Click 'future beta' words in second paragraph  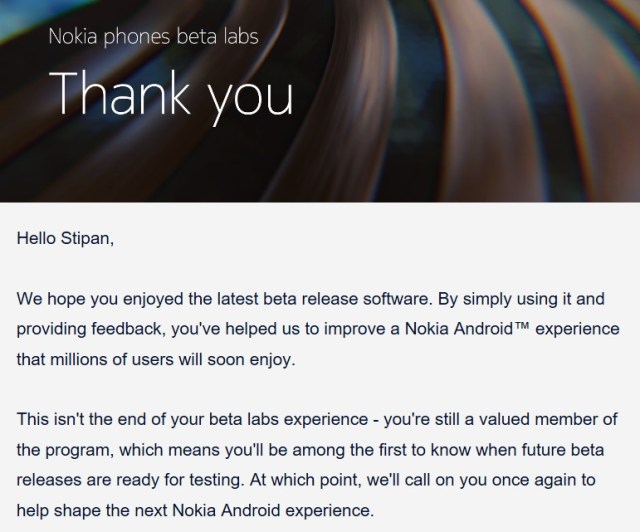click(562, 450)
